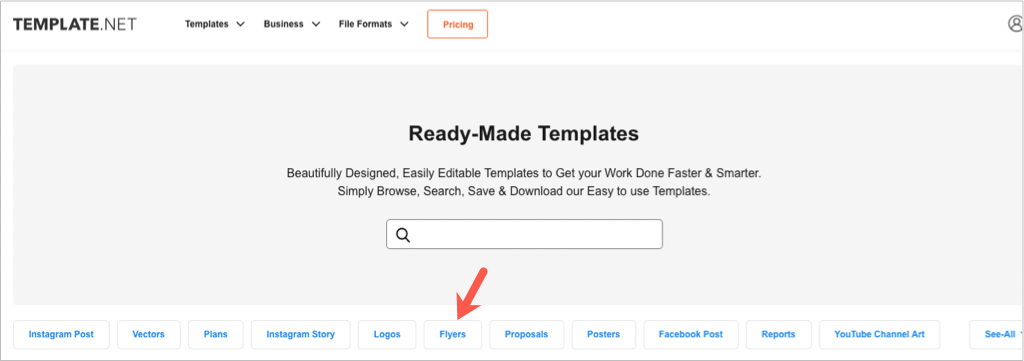1024x361 pixels.
Task: Select the Vectors category
Action: [x=149, y=334]
